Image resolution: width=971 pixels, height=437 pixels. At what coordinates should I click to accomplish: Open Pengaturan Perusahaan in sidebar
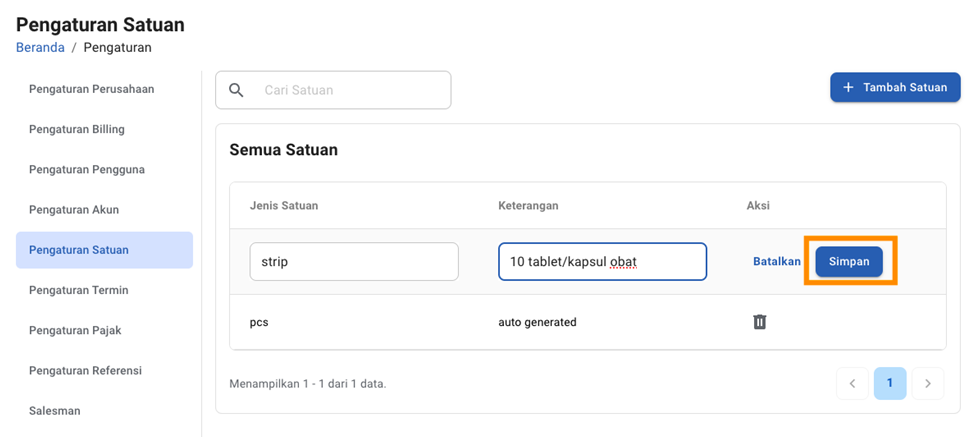pos(91,89)
